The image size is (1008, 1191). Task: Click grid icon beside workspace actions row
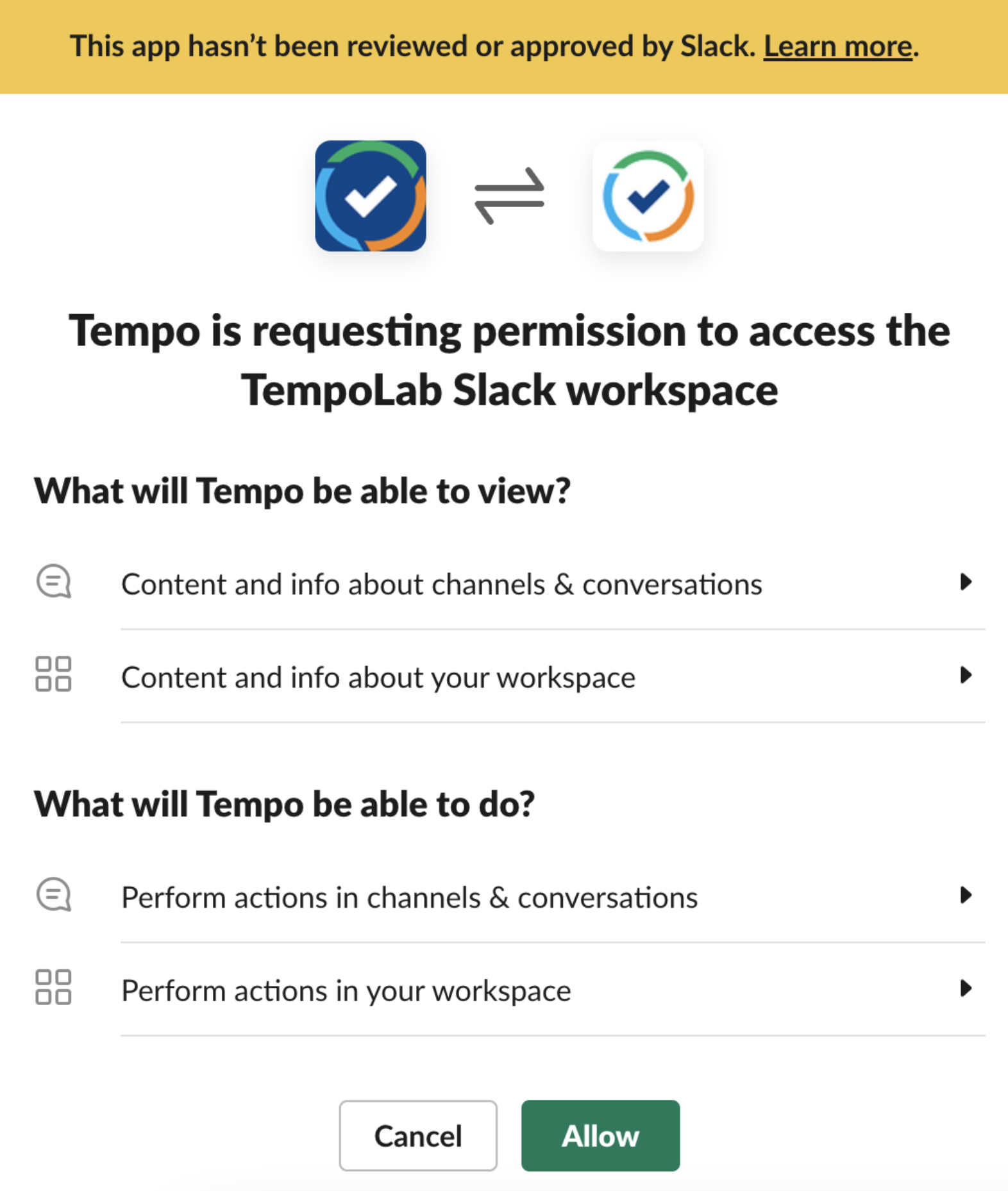tap(53, 987)
